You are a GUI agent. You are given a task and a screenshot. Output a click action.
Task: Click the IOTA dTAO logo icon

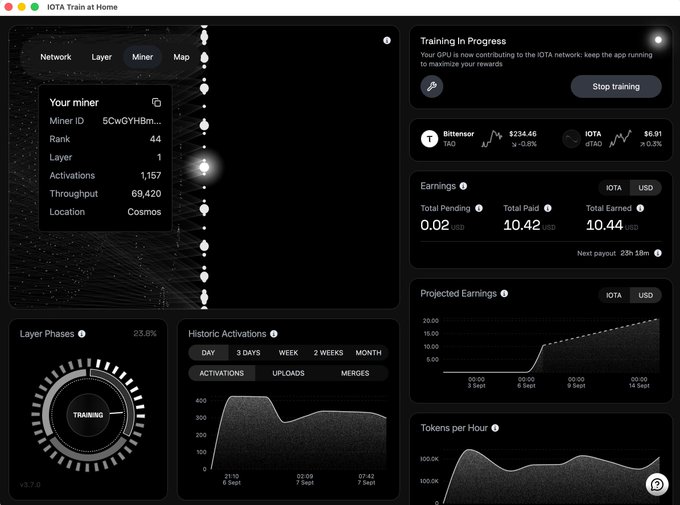coord(571,139)
